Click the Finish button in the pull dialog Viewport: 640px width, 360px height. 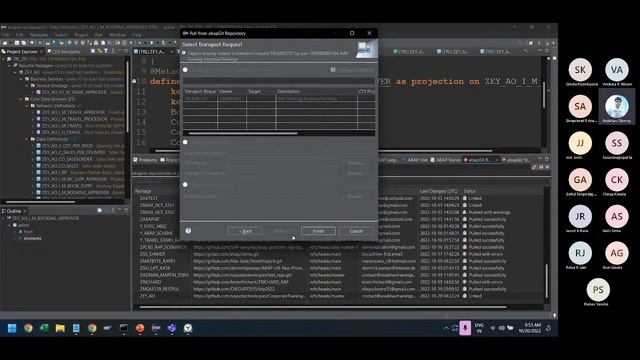point(318,231)
